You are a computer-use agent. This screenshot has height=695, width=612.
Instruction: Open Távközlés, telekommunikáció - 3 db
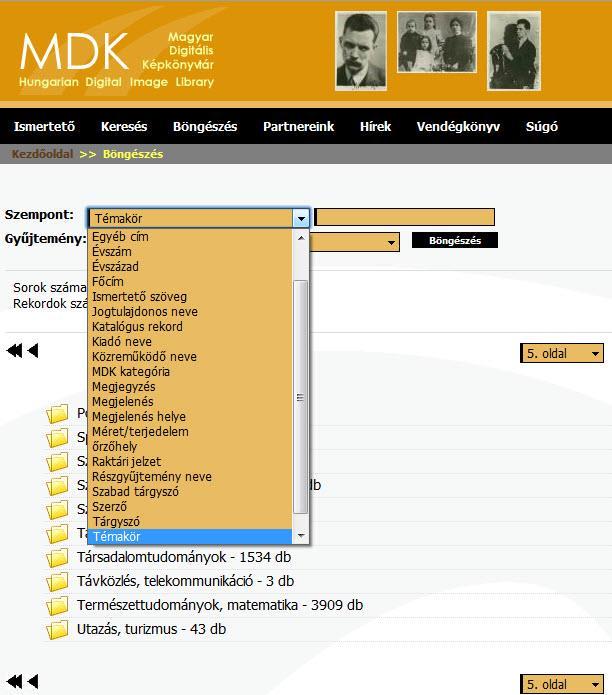click(185, 581)
